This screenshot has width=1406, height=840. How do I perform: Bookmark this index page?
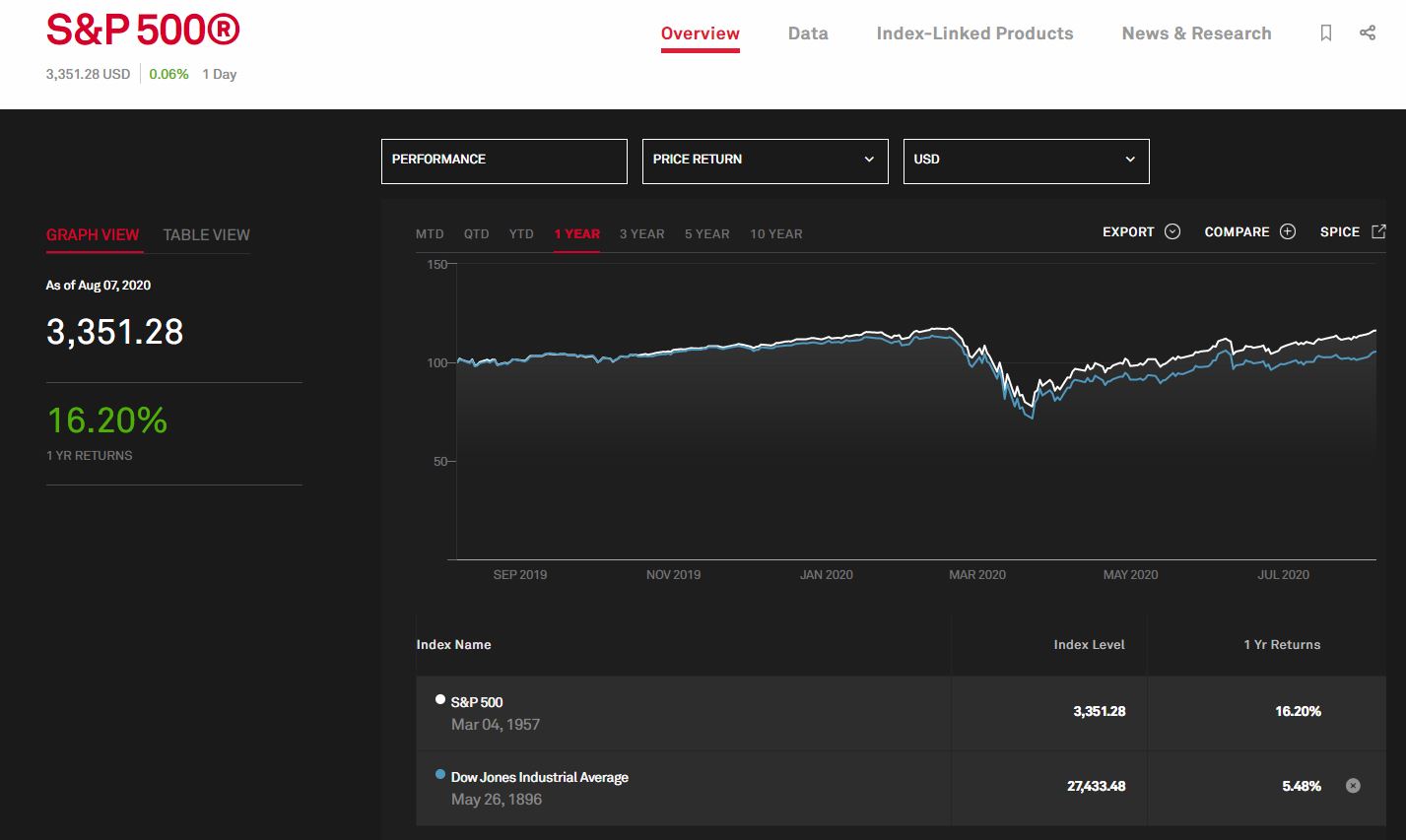(x=1326, y=33)
